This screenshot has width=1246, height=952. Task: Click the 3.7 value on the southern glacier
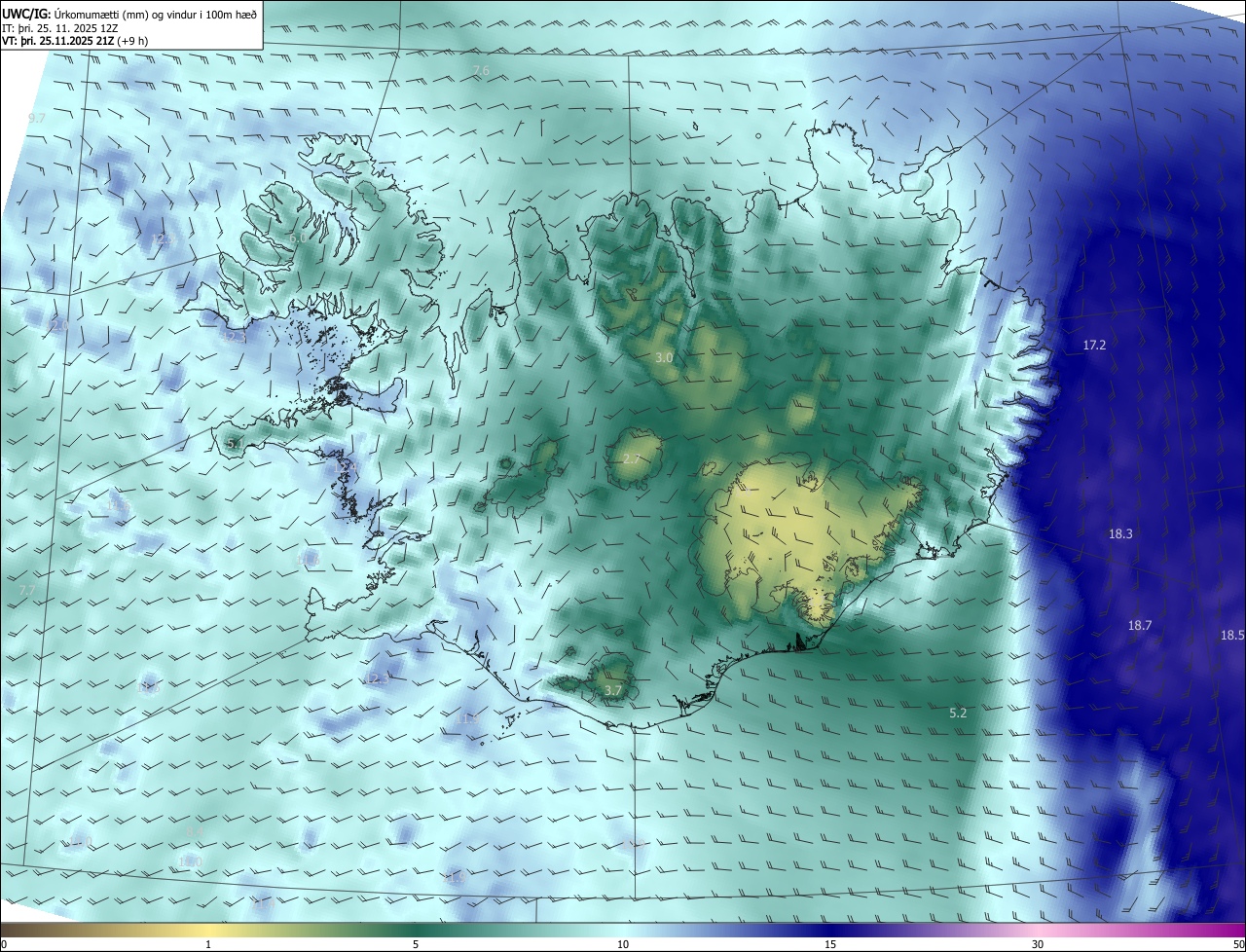612,691
